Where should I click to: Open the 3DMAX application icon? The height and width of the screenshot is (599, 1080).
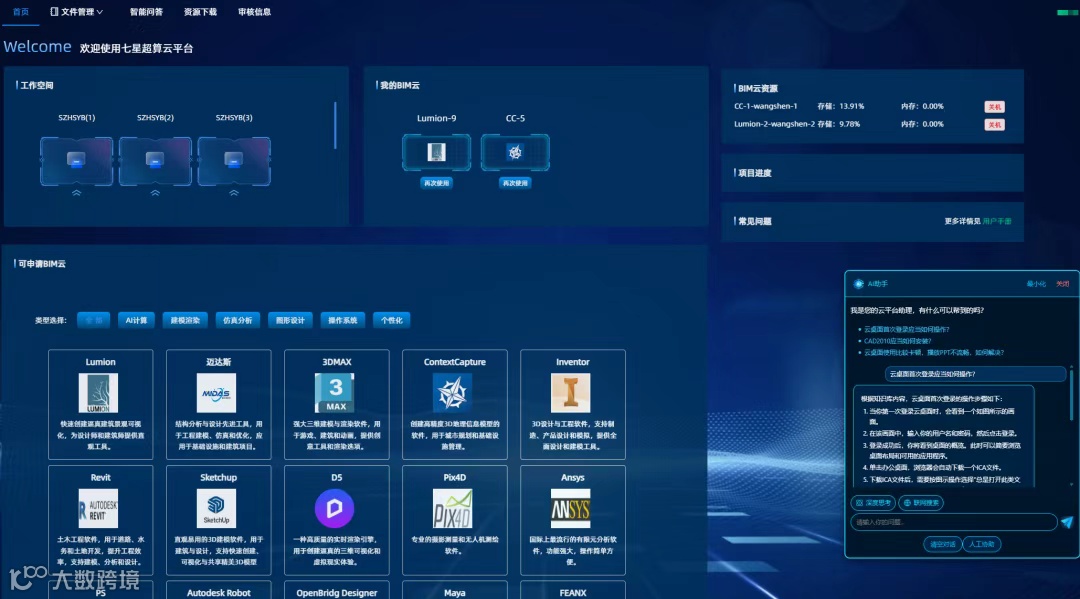(x=334, y=392)
